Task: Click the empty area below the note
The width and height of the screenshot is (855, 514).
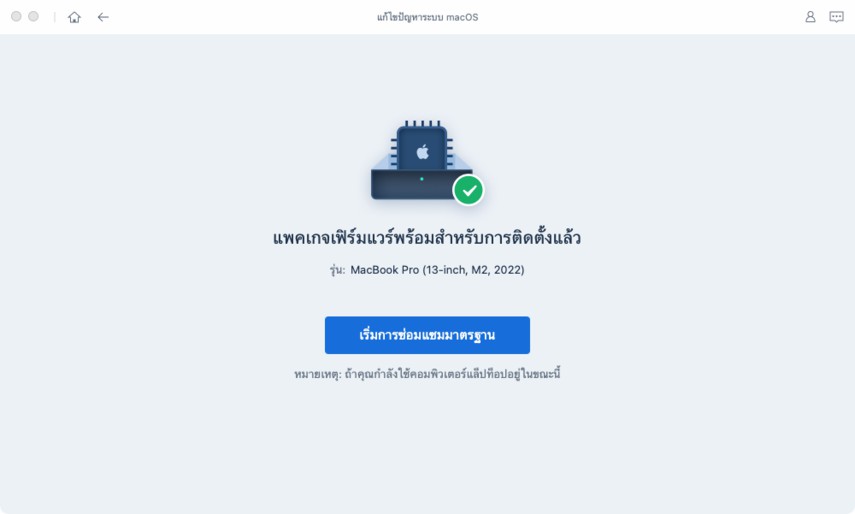Action: click(427, 447)
